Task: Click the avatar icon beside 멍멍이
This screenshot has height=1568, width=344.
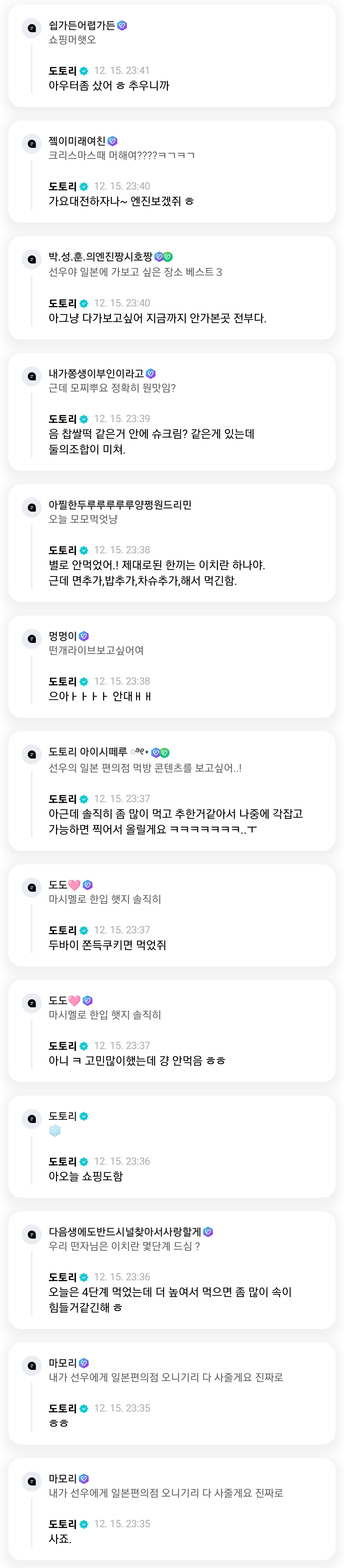Action: pyautogui.click(x=32, y=638)
